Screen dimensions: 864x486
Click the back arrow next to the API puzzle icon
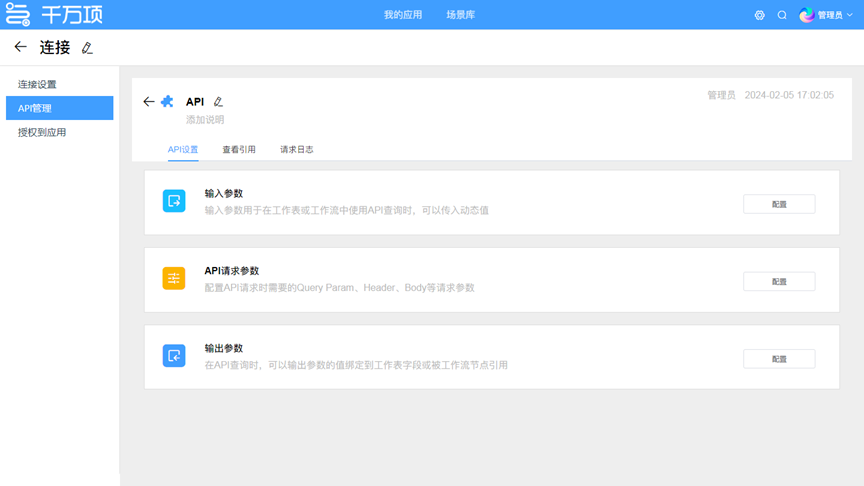(149, 101)
